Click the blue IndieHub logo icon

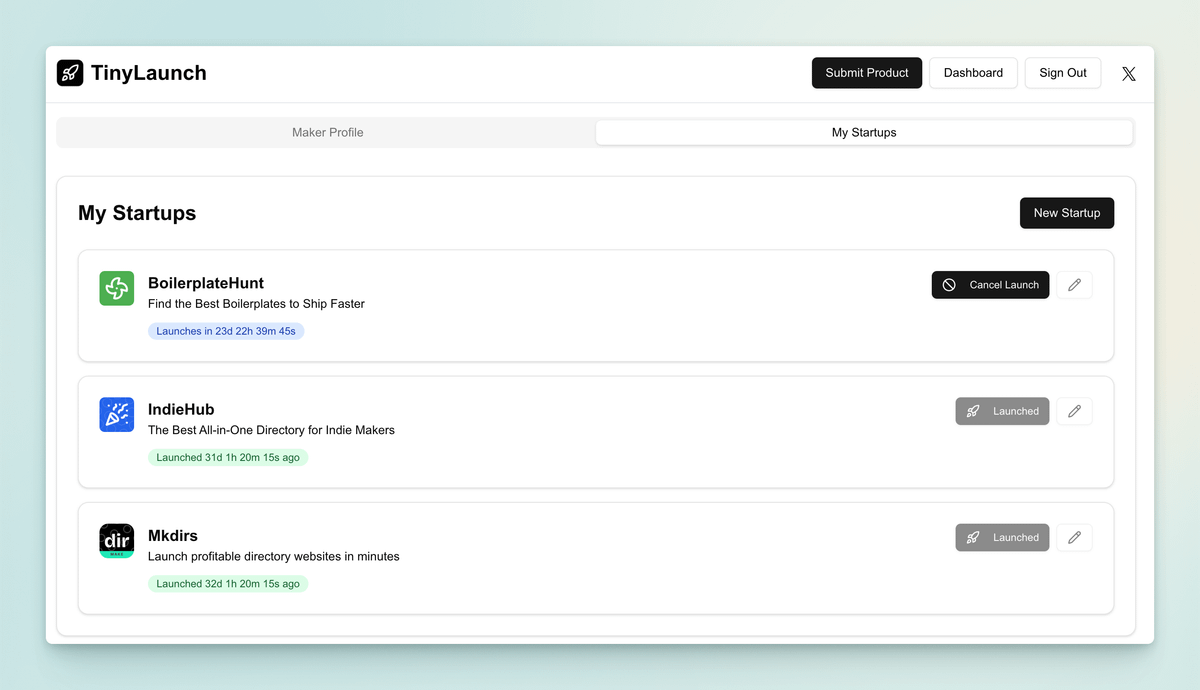coord(117,415)
